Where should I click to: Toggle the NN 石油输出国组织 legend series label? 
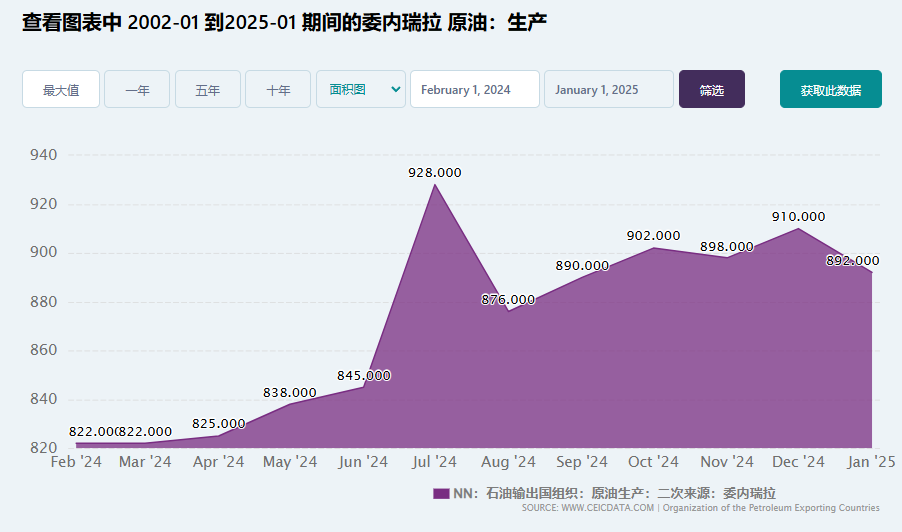click(614, 493)
